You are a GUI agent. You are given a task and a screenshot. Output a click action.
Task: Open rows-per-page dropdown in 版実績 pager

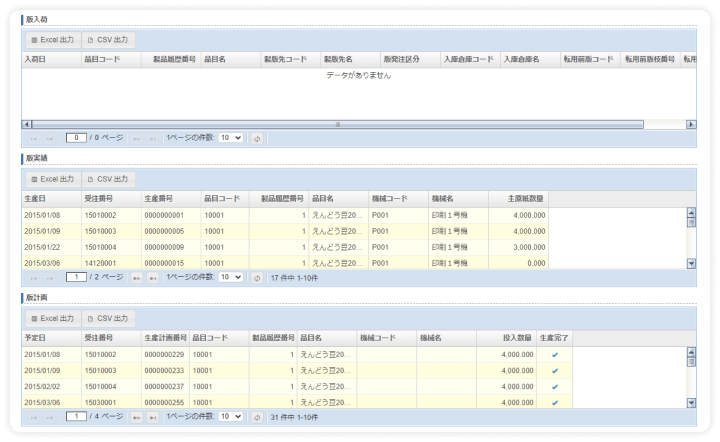click(230, 277)
